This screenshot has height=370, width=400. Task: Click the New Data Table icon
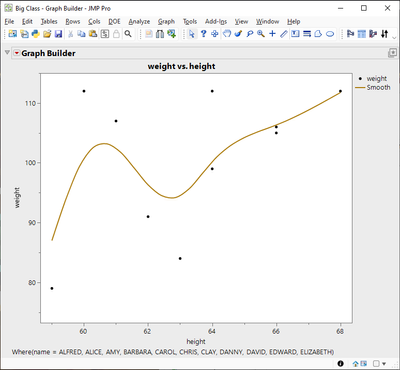tap(13, 34)
